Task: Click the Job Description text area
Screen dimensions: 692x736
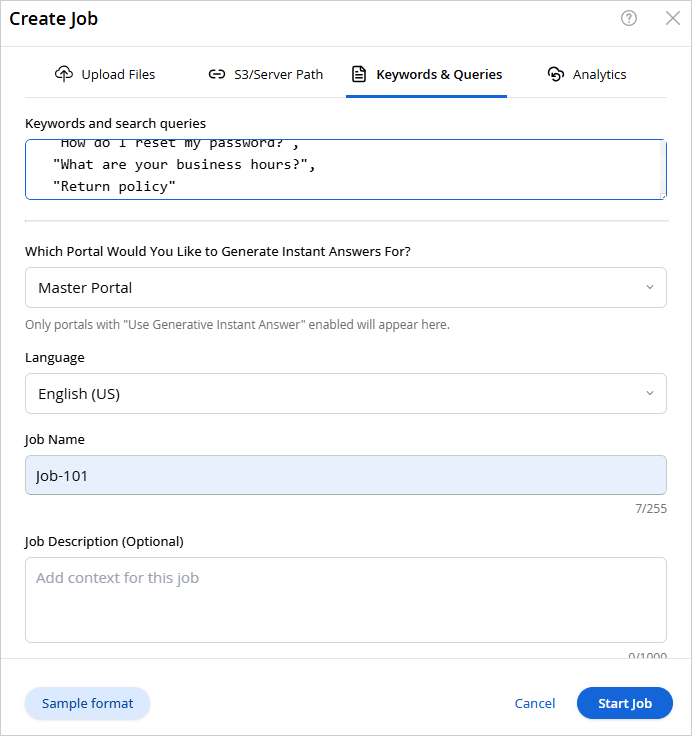Action: tap(346, 600)
